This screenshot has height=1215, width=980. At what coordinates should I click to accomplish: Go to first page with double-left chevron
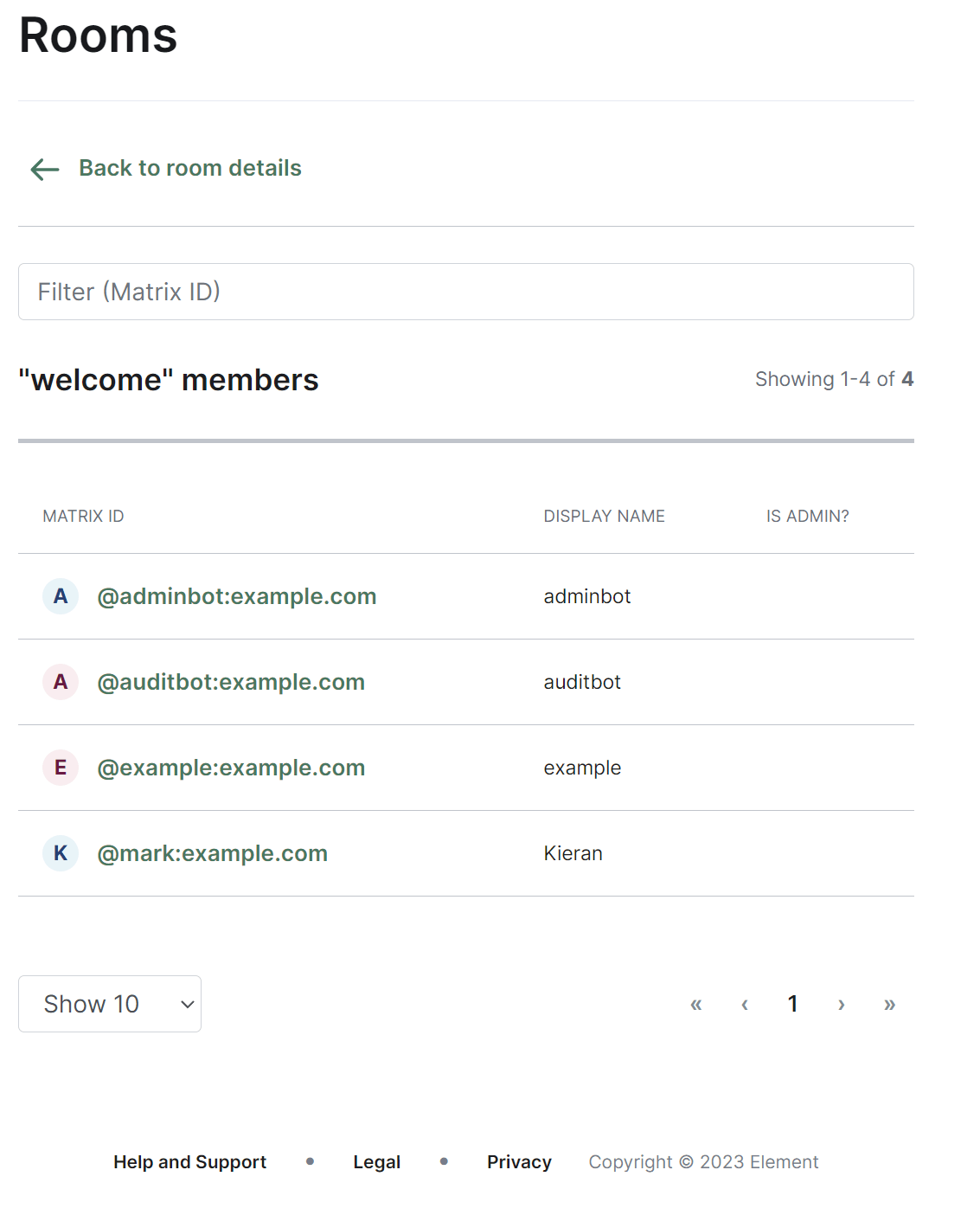(696, 1004)
